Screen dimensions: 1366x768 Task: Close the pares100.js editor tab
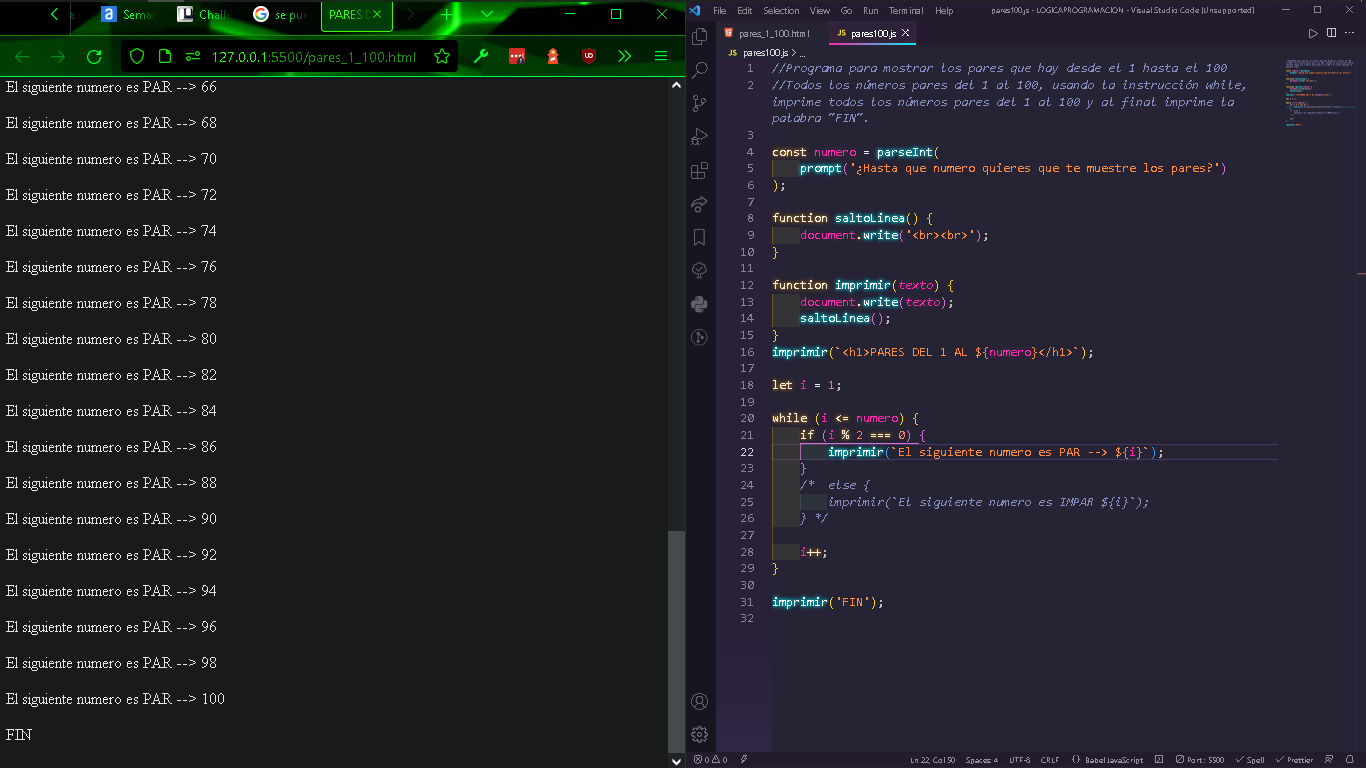904,33
